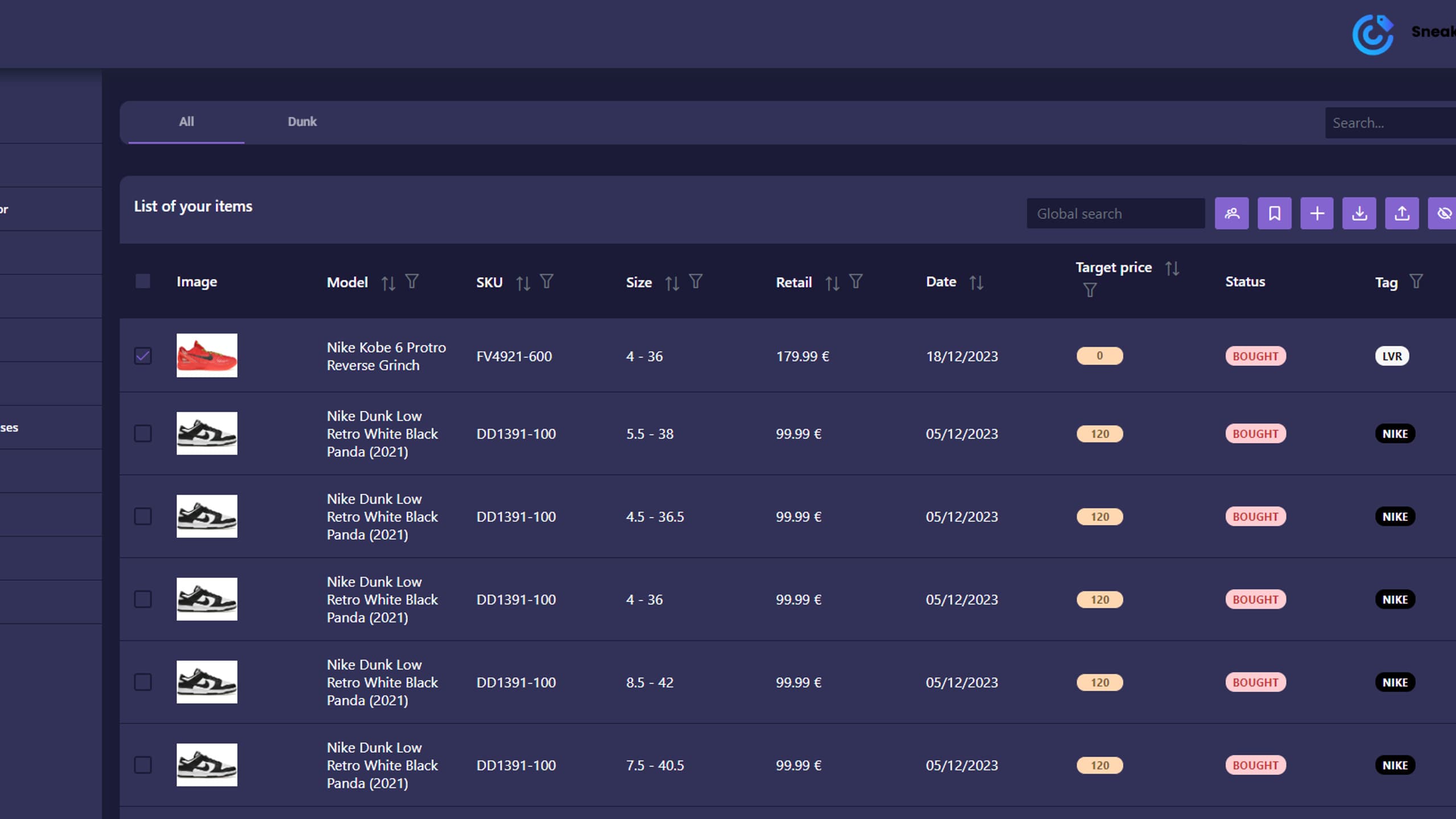This screenshot has height=819, width=1456.
Task: Click NIKE tag in 8.5 - 42 row
Action: [x=1395, y=682]
